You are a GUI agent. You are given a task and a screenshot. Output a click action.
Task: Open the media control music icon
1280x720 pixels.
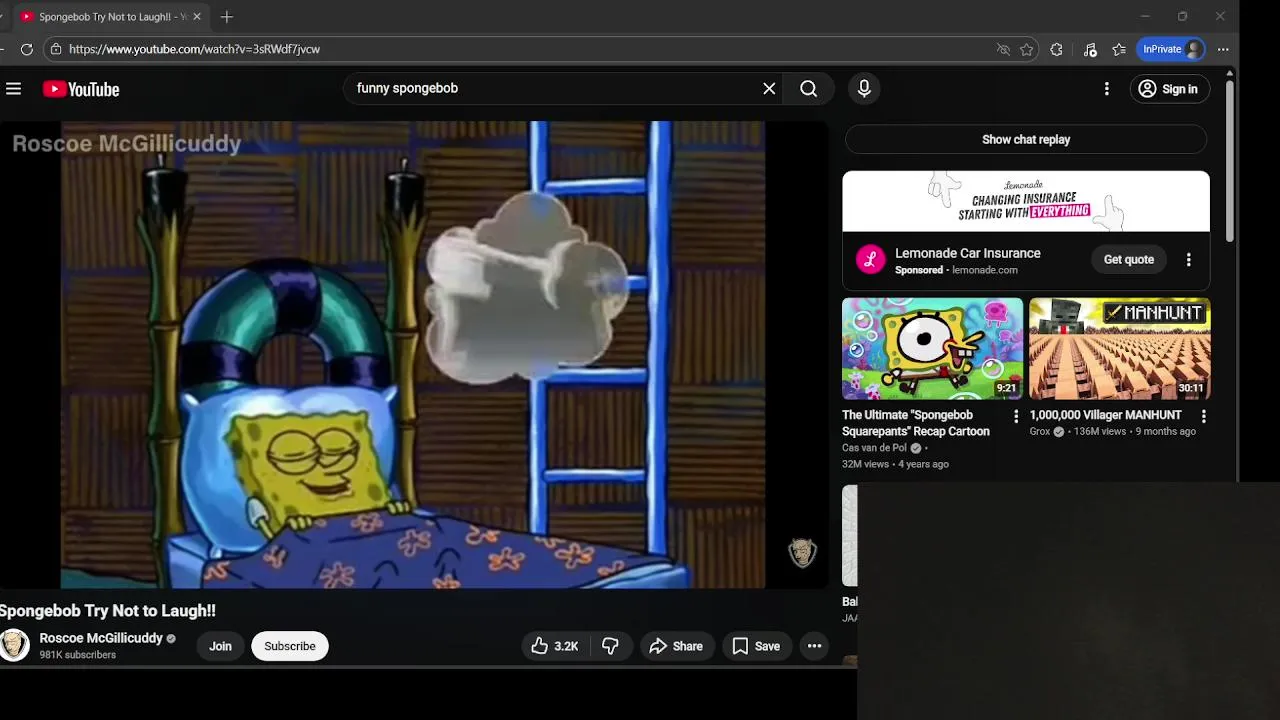tap(1090, 49)
